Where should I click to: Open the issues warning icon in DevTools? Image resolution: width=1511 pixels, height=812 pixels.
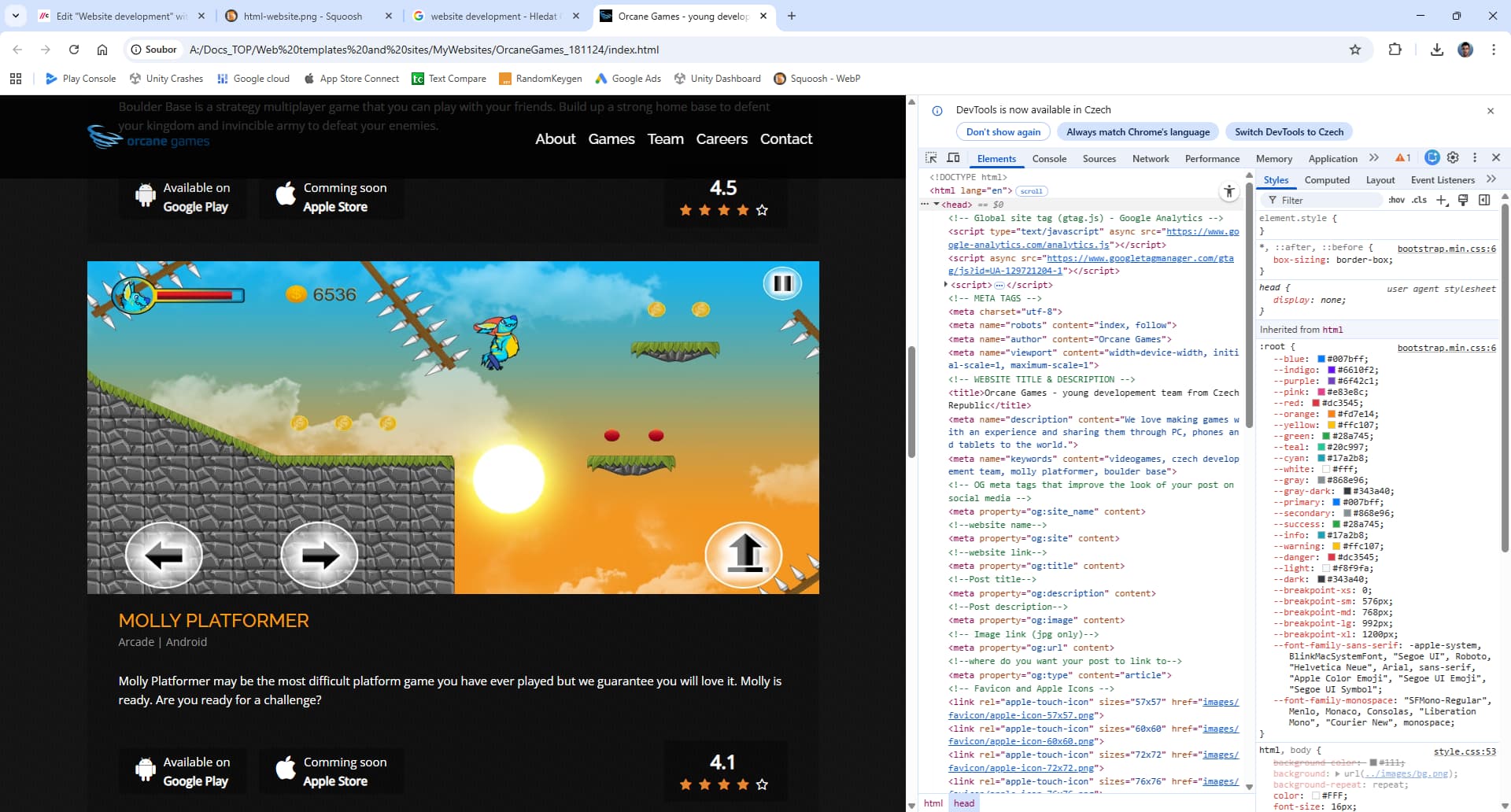coord(1402,157)
